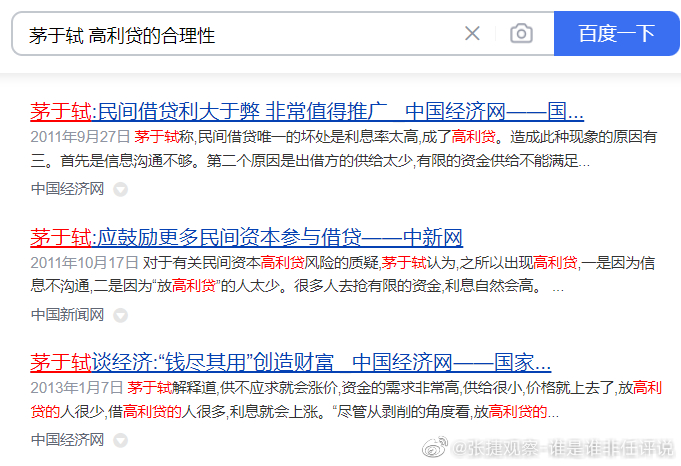
Task: Click the date 2011年9月27日 in first snippet
Action: point(80,137)
